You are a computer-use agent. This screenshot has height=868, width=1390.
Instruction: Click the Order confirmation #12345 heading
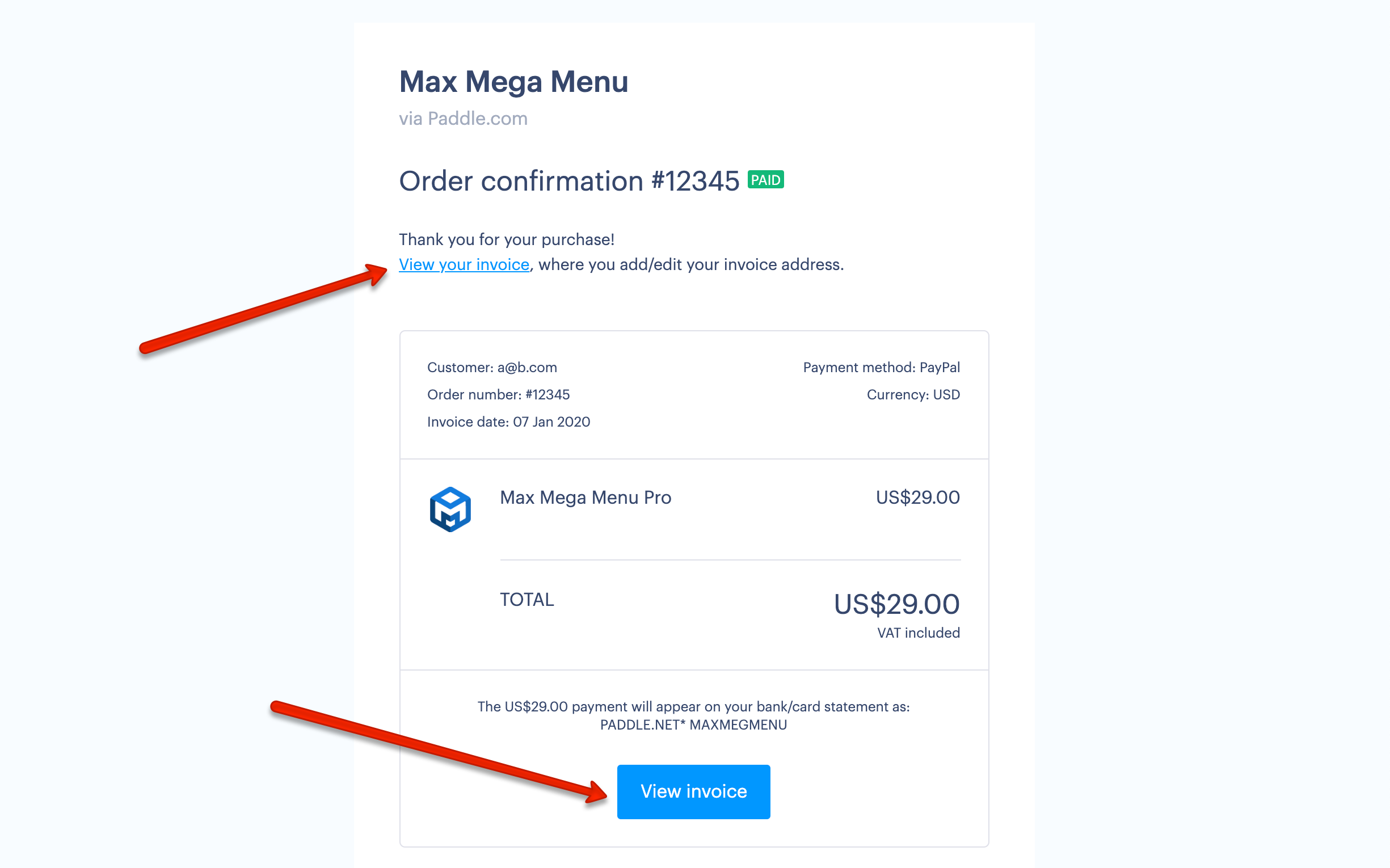(x=568, y=182)
